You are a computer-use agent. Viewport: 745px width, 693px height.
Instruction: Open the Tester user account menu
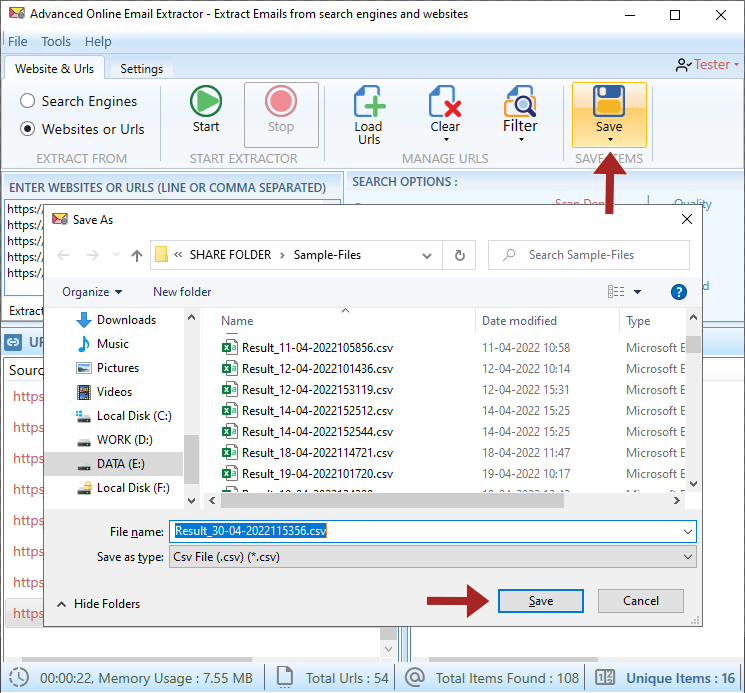coord(707,65)
